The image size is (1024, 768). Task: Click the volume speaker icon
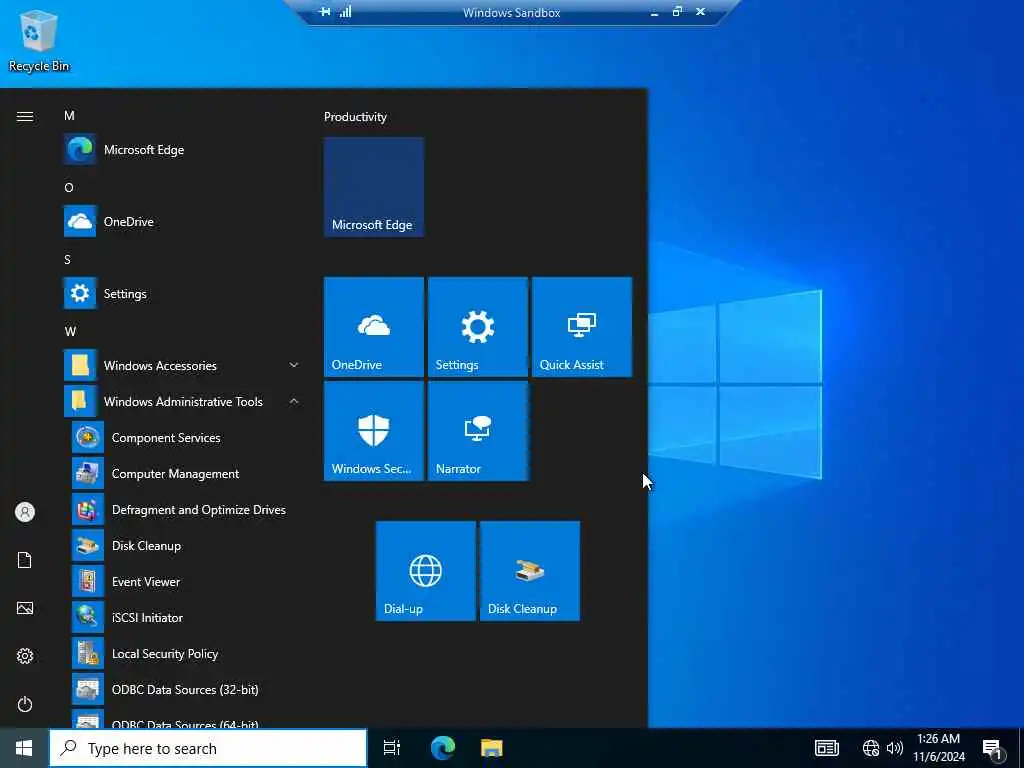tap(895, 748)
